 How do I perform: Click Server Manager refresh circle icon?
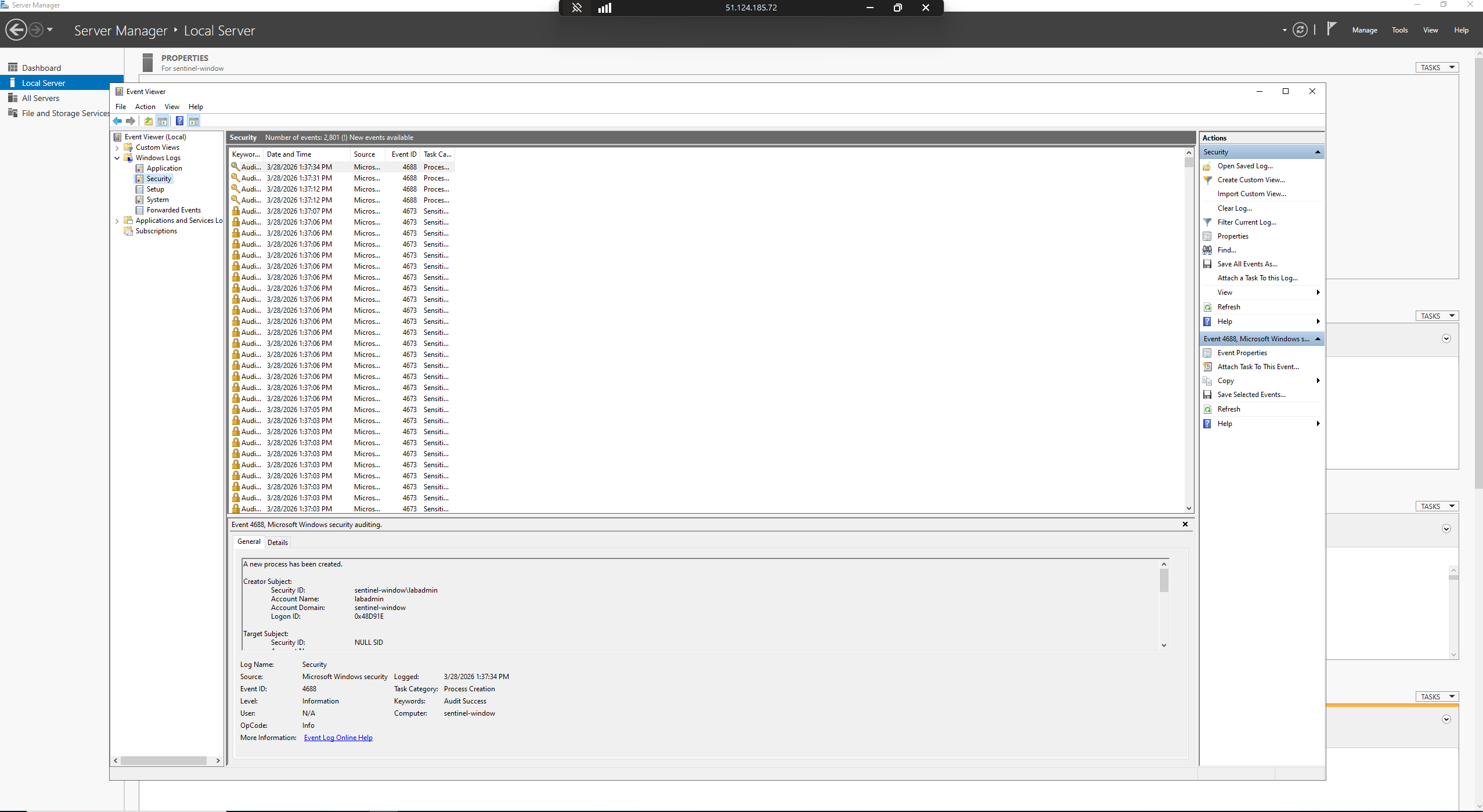pos(1300,30)
